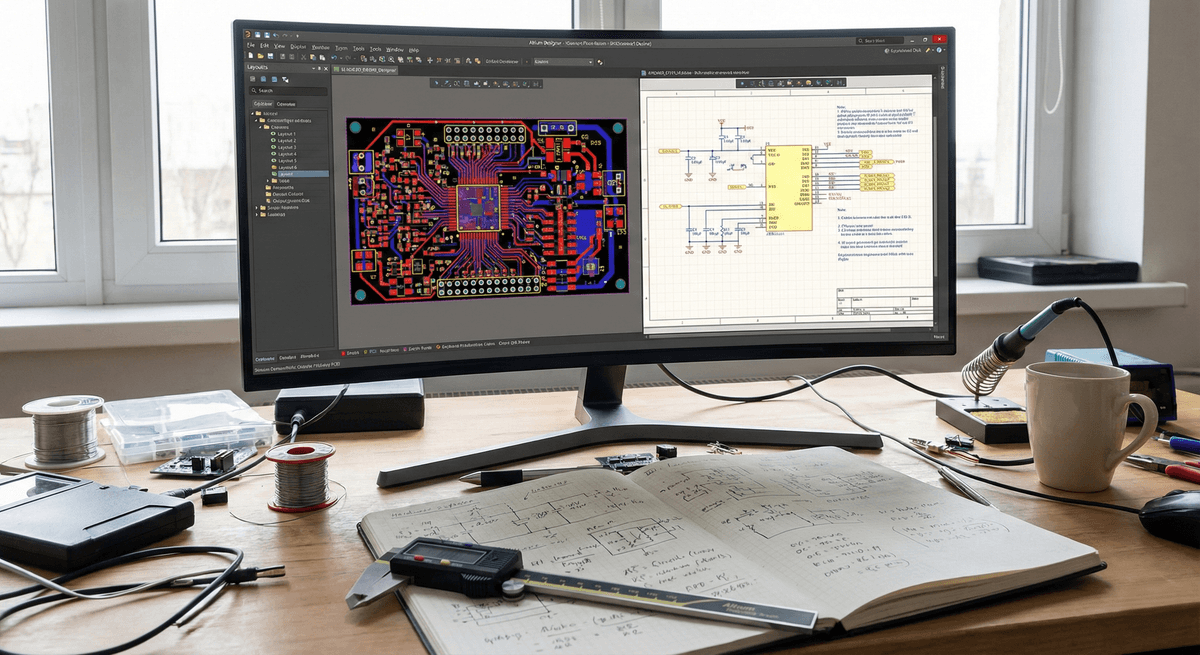Activate the Zoom magnifier icon on the toolbar

391,57
